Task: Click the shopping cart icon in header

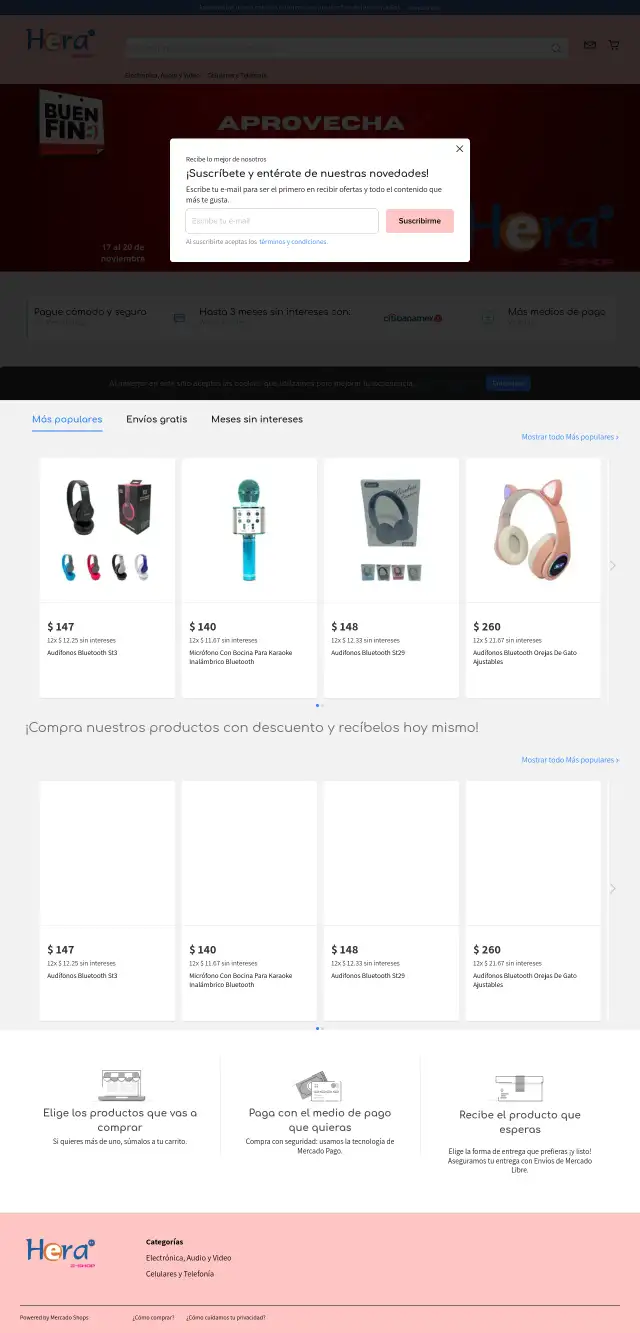Action: point(614,45)
